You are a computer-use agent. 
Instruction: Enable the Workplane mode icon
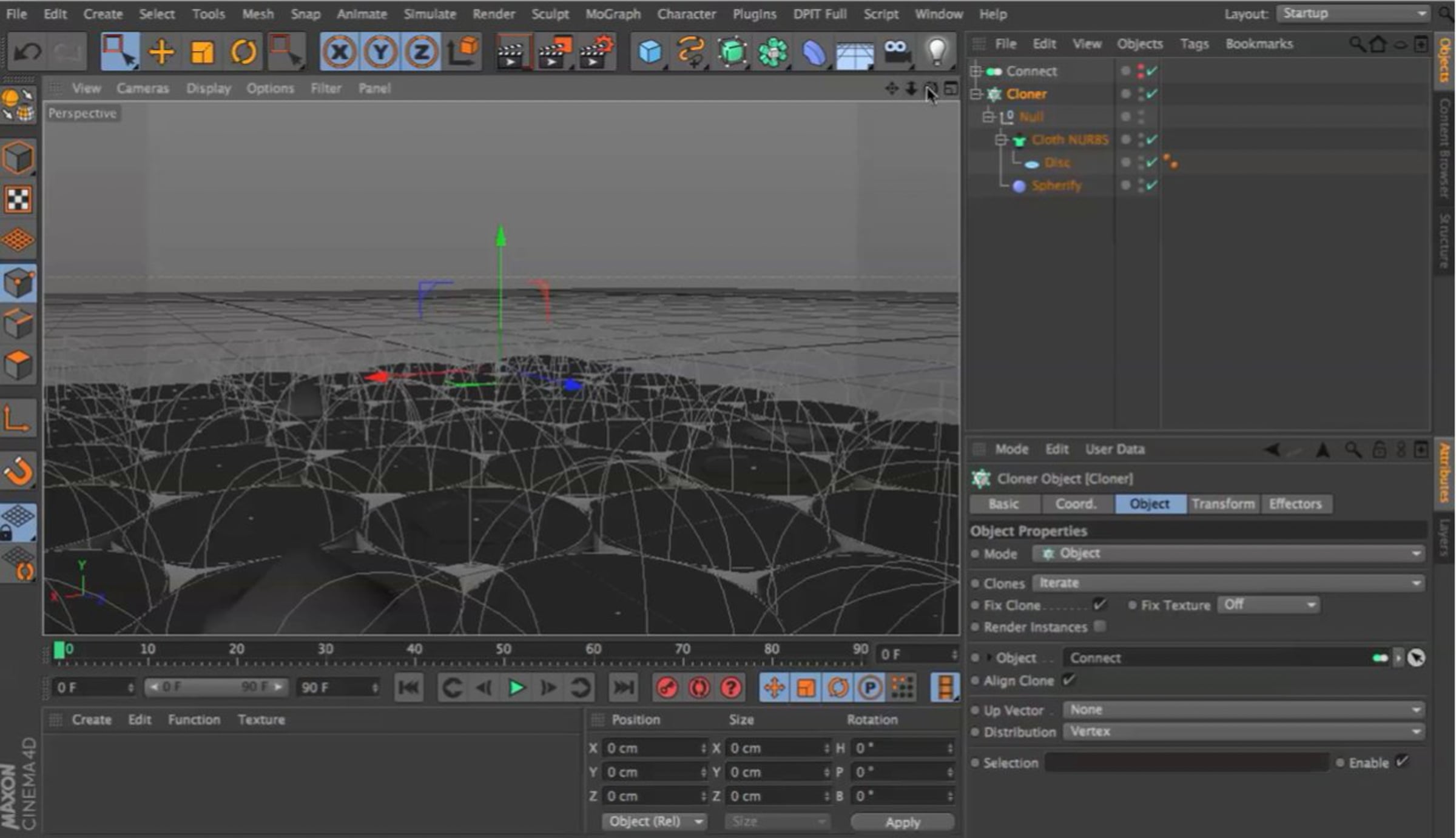point(18,240)
